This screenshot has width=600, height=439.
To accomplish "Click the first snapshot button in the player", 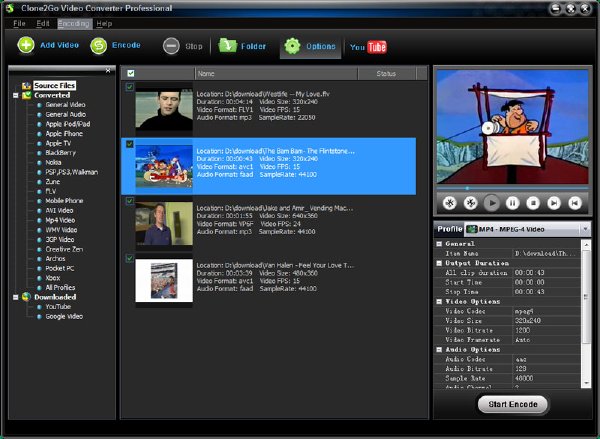I will (450, 203).
